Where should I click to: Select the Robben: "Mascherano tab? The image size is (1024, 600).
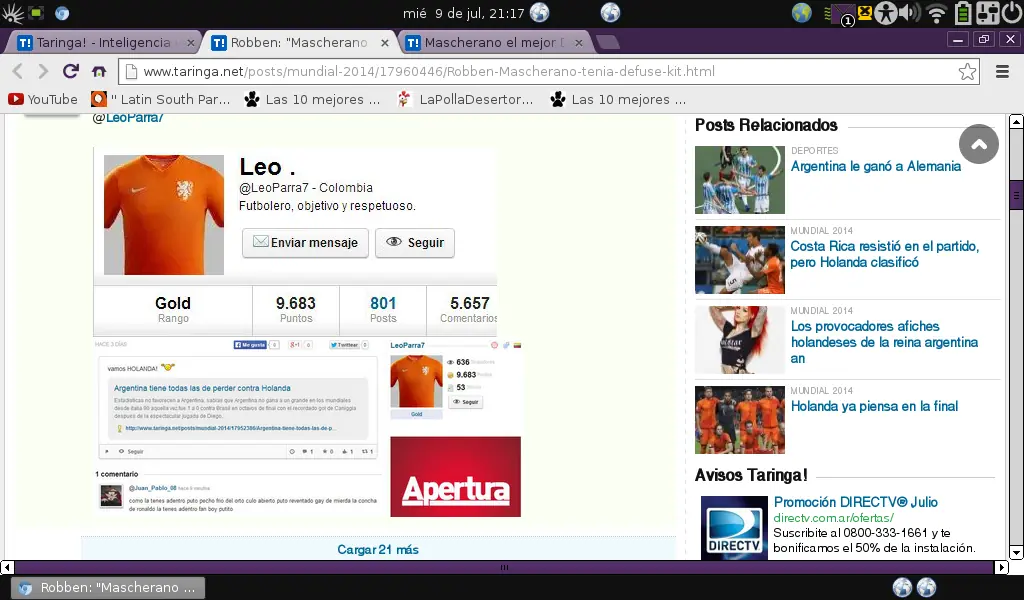[x=299, y=42]
